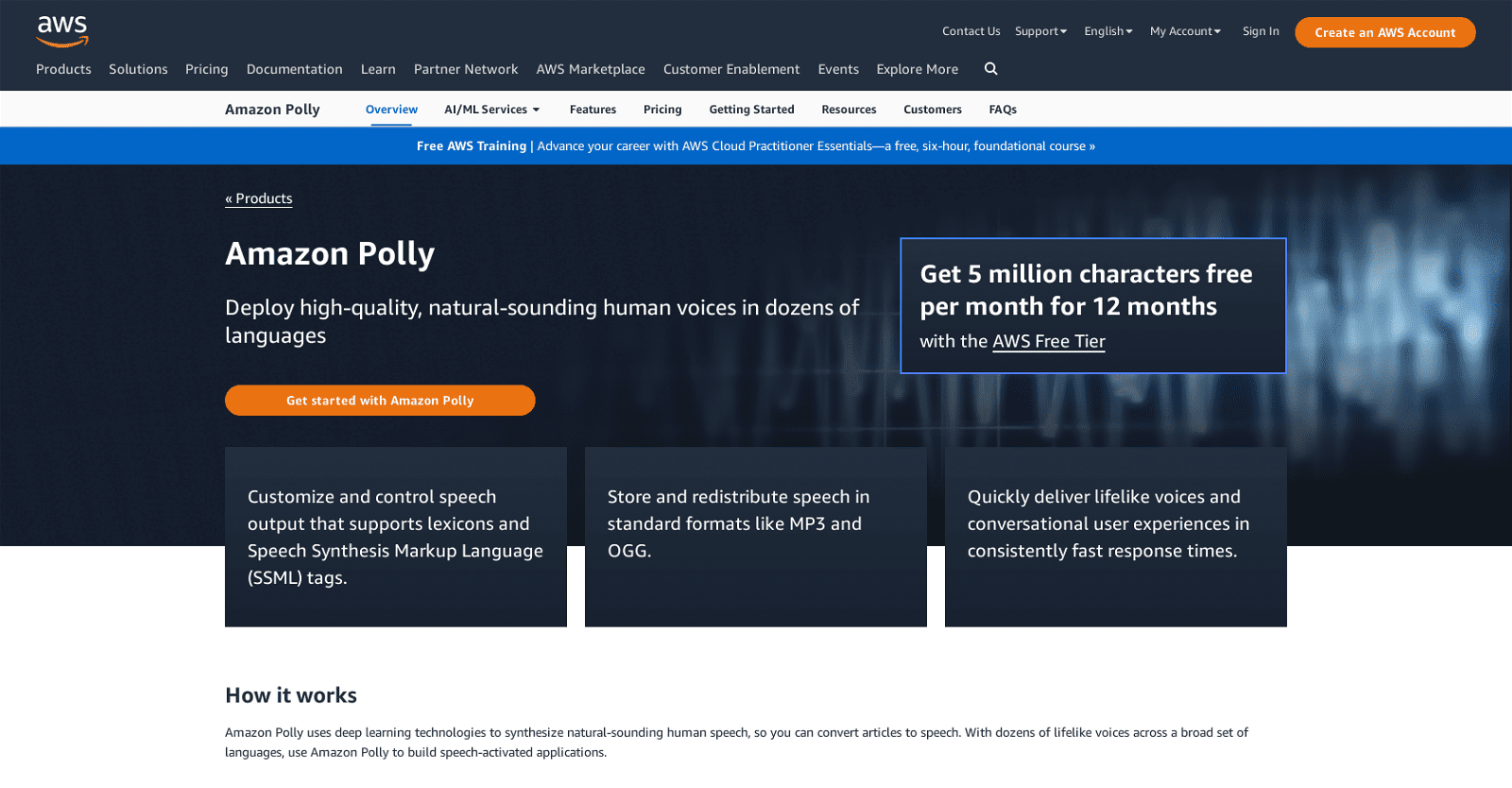Open the Solutions menu
The image size is (1512, 788).
click(x=138, y=69)
